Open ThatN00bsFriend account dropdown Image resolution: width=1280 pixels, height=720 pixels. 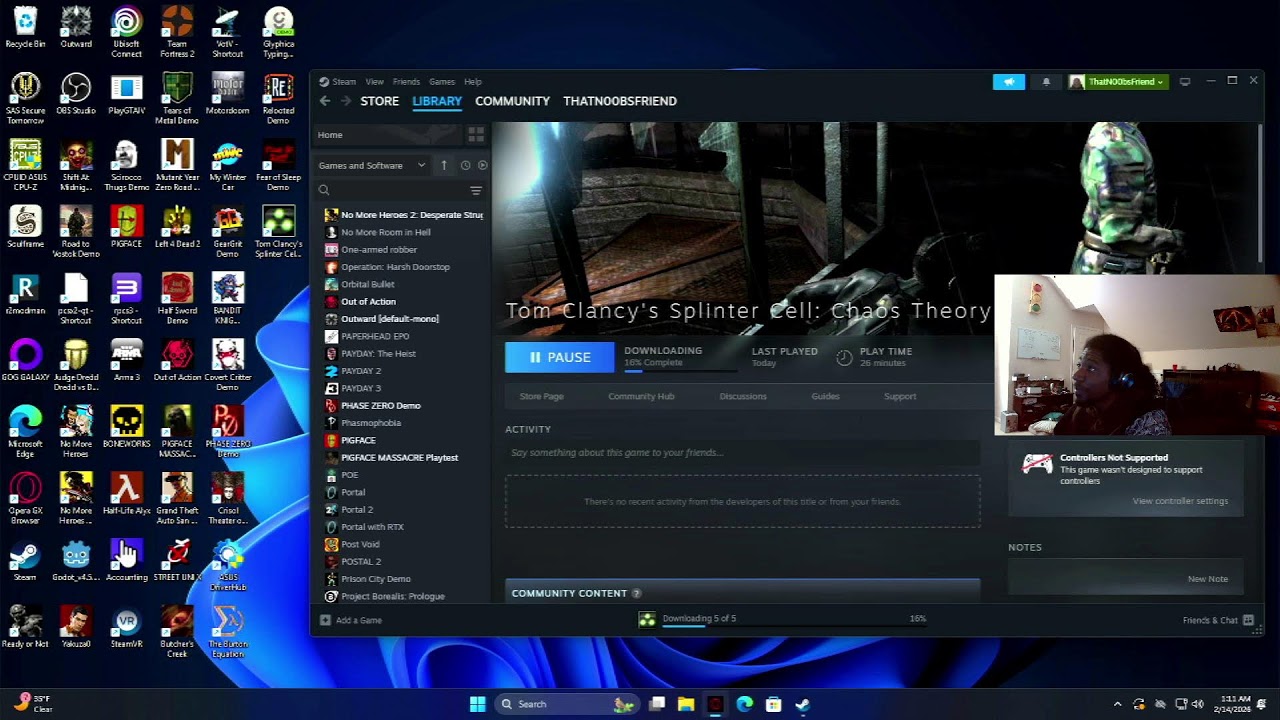[x=1116, y=82]
